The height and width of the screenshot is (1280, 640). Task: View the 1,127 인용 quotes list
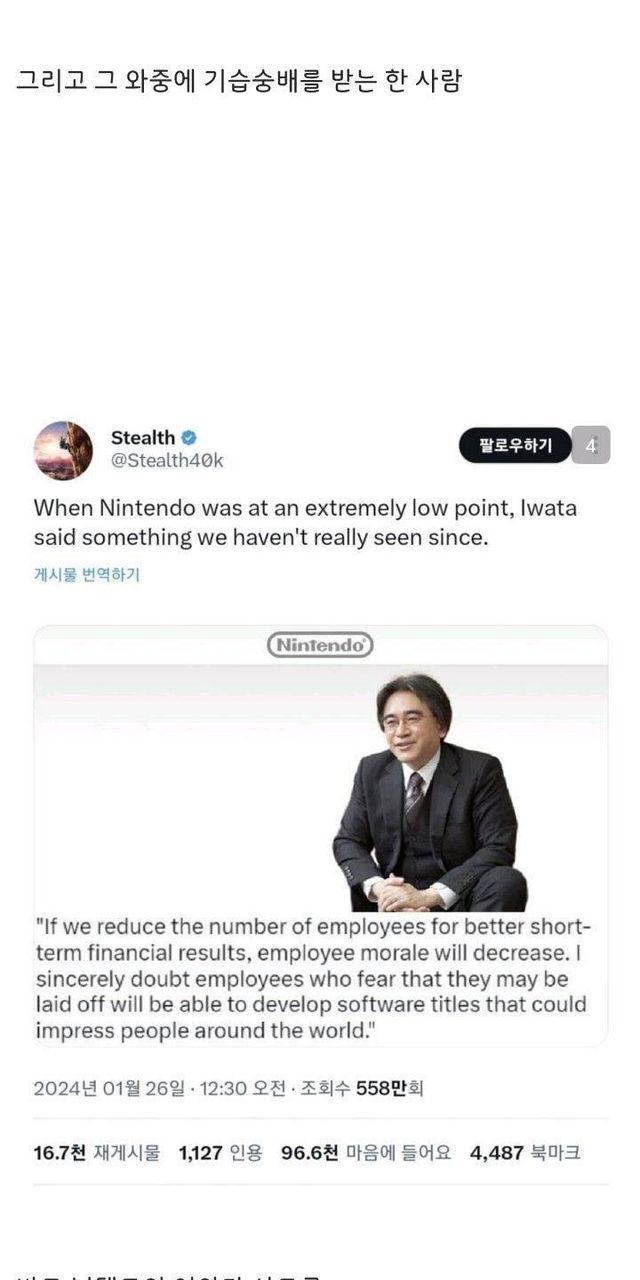220,1153
